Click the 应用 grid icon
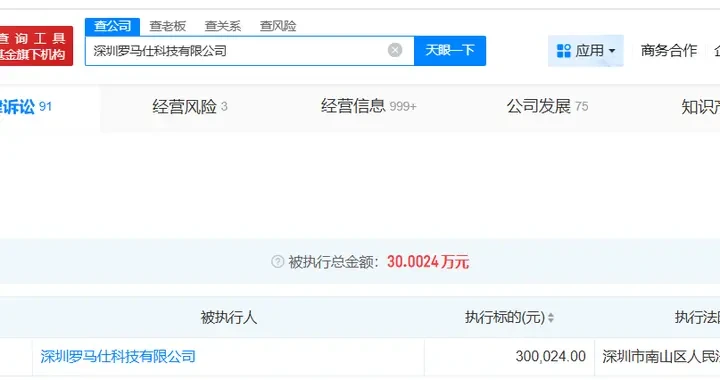 [563, 50]
